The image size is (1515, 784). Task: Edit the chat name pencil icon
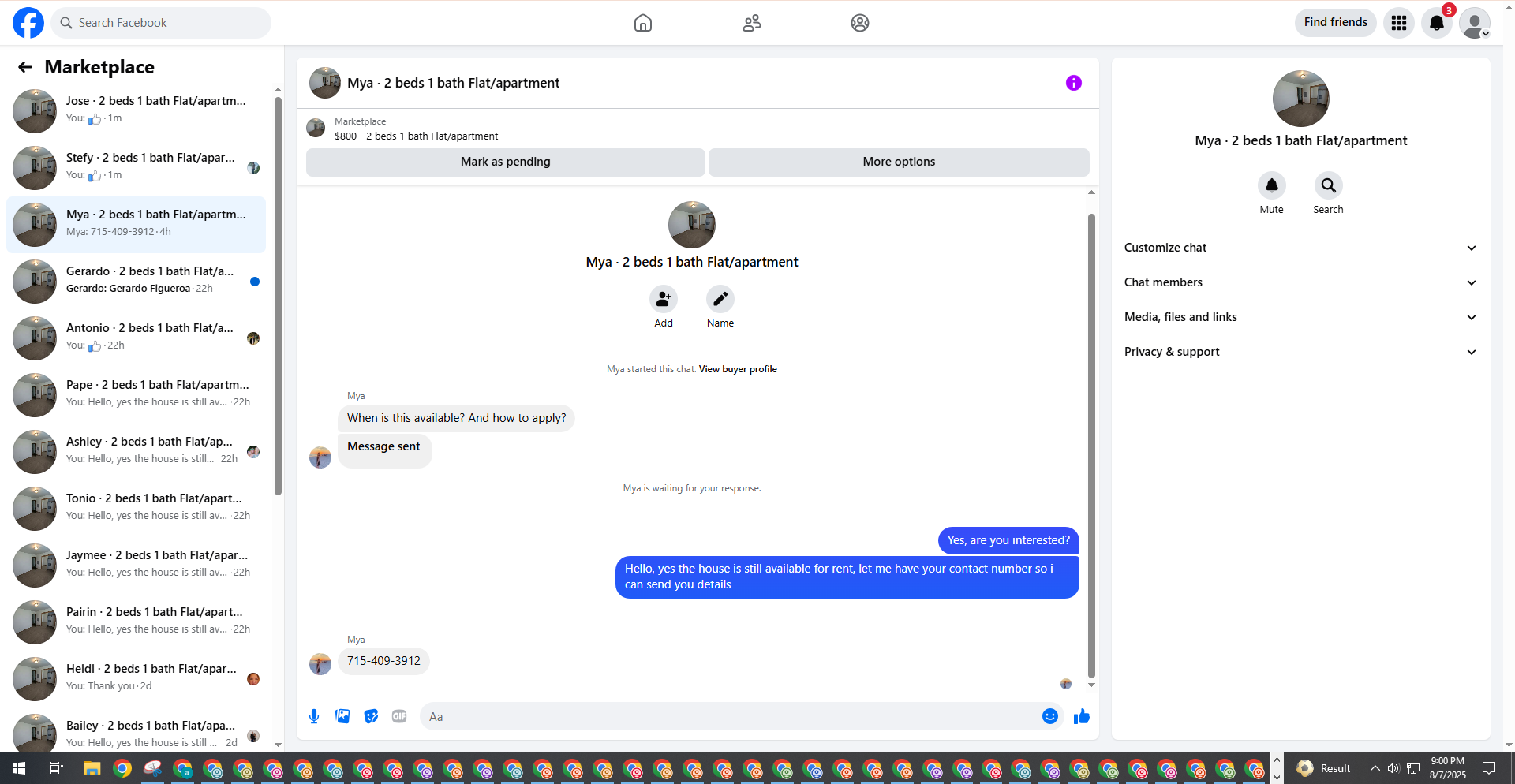pyautogui.click(x=720, y=300)
